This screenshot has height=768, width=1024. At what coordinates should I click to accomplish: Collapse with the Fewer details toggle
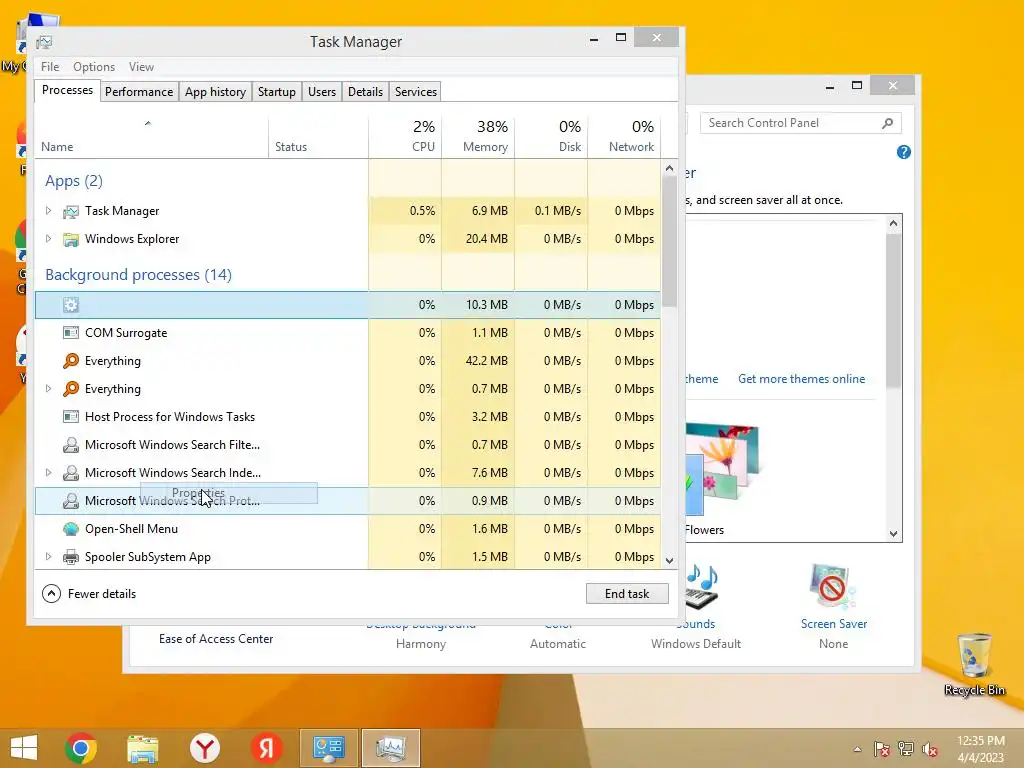point(89,594)
